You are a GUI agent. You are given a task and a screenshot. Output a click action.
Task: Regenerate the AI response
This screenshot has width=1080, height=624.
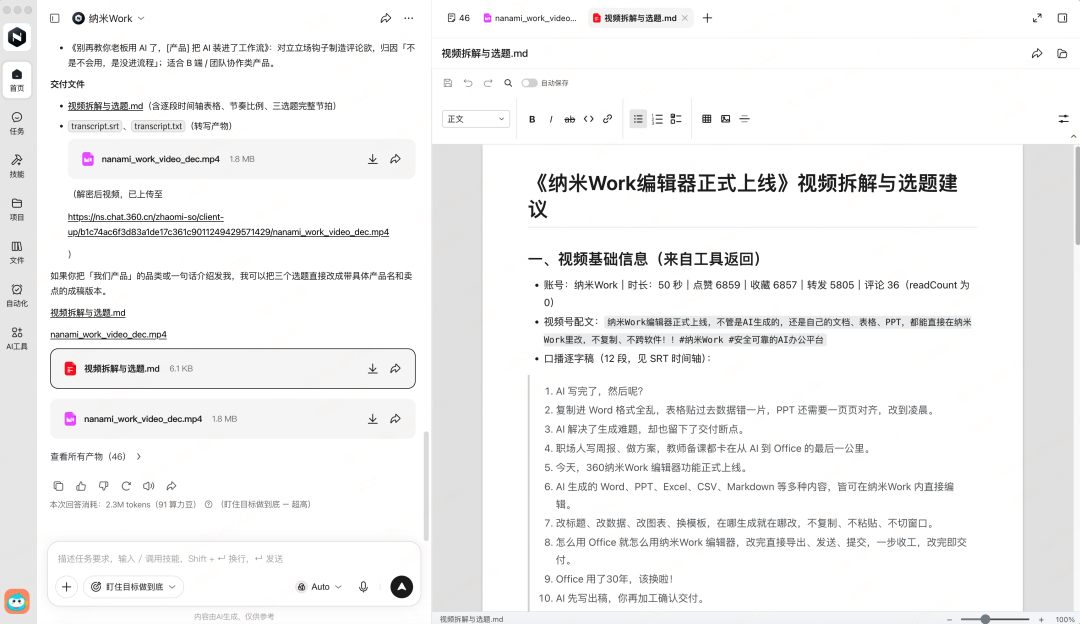[126, 486]
